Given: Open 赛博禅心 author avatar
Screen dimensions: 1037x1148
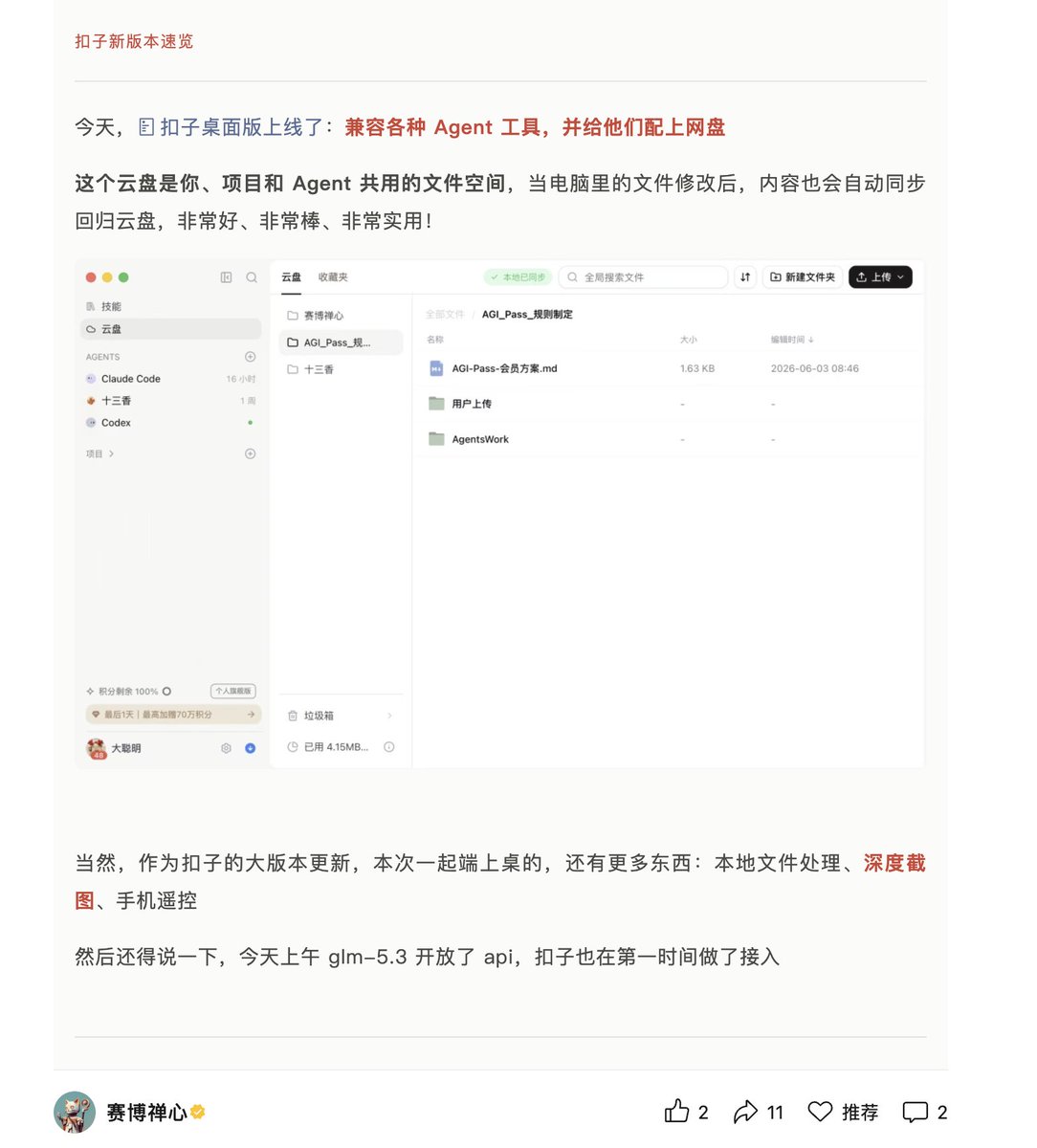Looking at the screenshot, I should (75, 1112).
